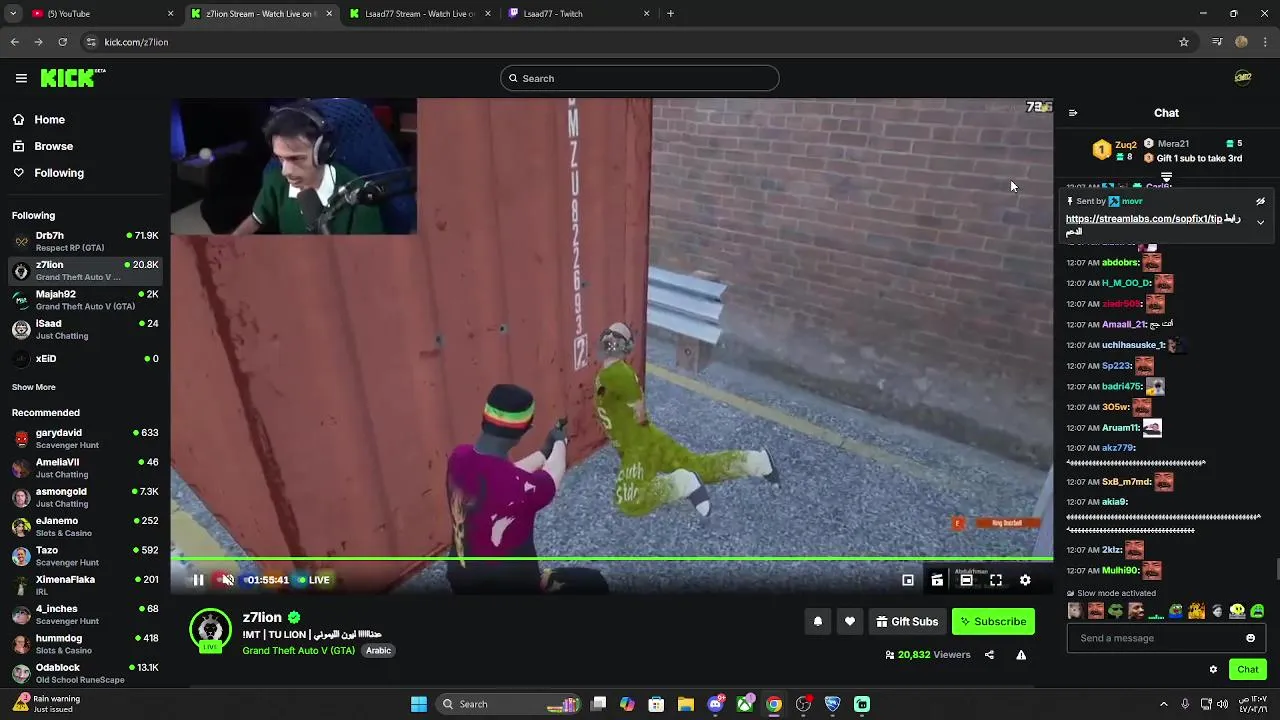
Task: Open the clip creation tool
Action: [x=937, y=580]
